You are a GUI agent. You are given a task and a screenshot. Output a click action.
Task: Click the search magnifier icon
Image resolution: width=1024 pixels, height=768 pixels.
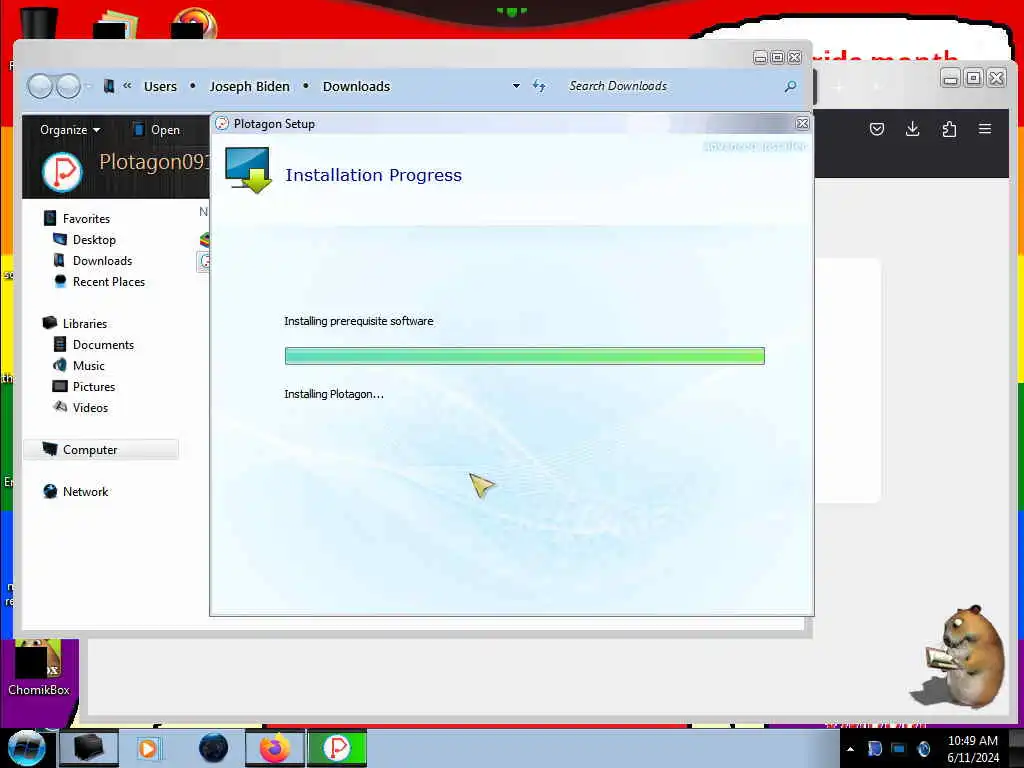790,86
